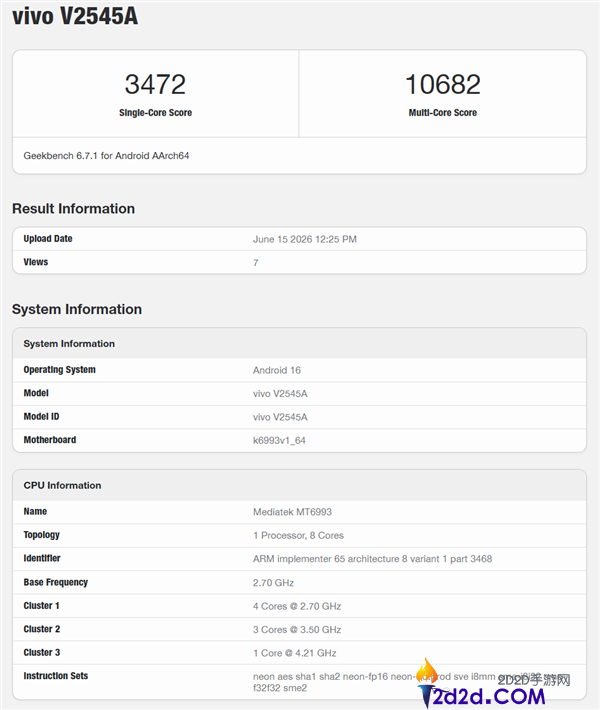The height and width of the screenshot is (710, 600).
Task: Select the ARM implementer 65 identifier value
Action: pos(373,559)
